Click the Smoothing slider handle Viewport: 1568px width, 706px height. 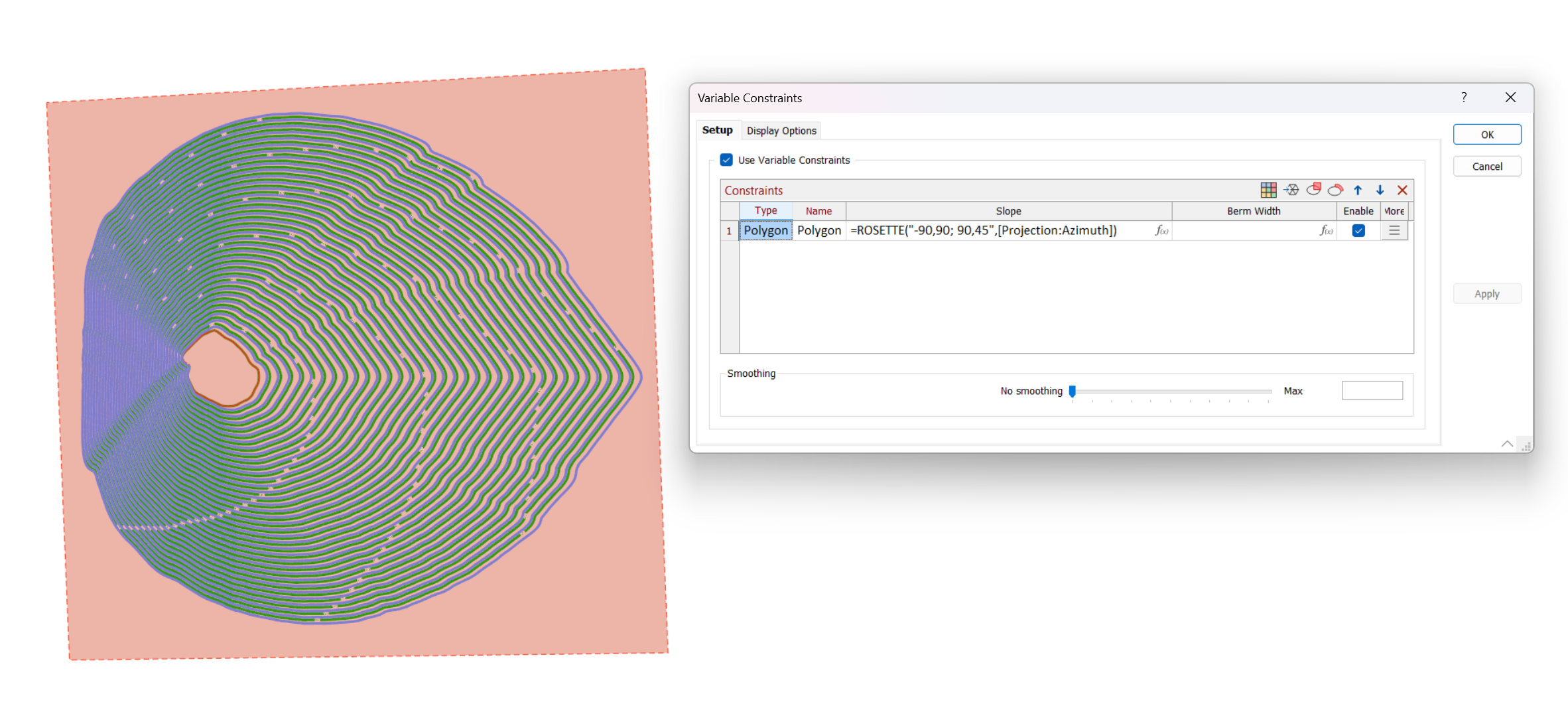(x=1072, y=391)
